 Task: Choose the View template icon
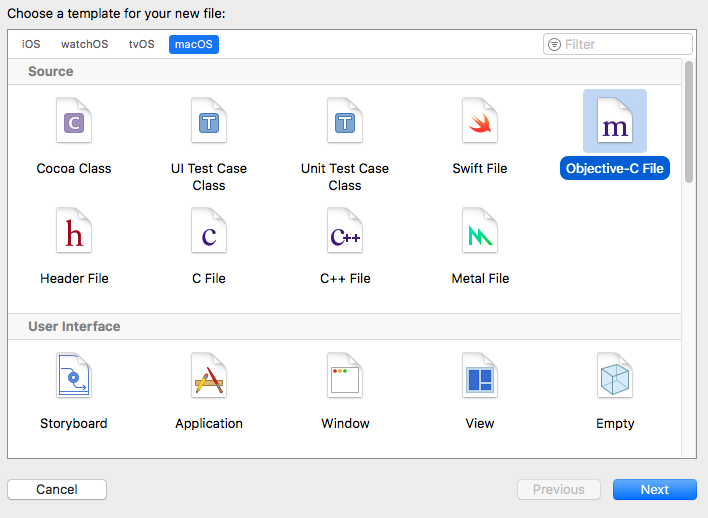coord(480,375)
